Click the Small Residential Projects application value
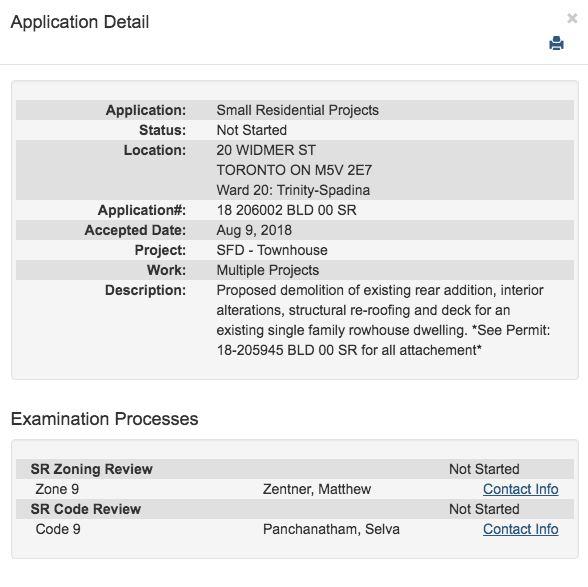The width and height of the screenshot is (588, 587). point(297,110)
